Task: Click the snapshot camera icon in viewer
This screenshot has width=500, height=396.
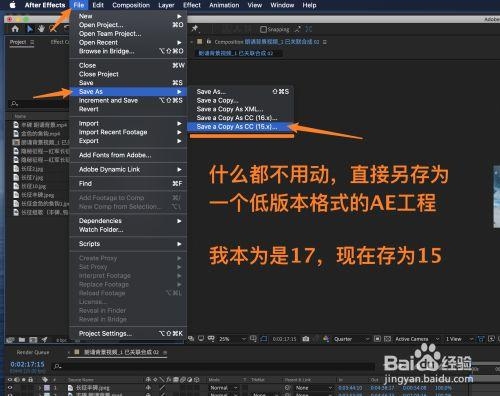Action: (x=306, y=339)
